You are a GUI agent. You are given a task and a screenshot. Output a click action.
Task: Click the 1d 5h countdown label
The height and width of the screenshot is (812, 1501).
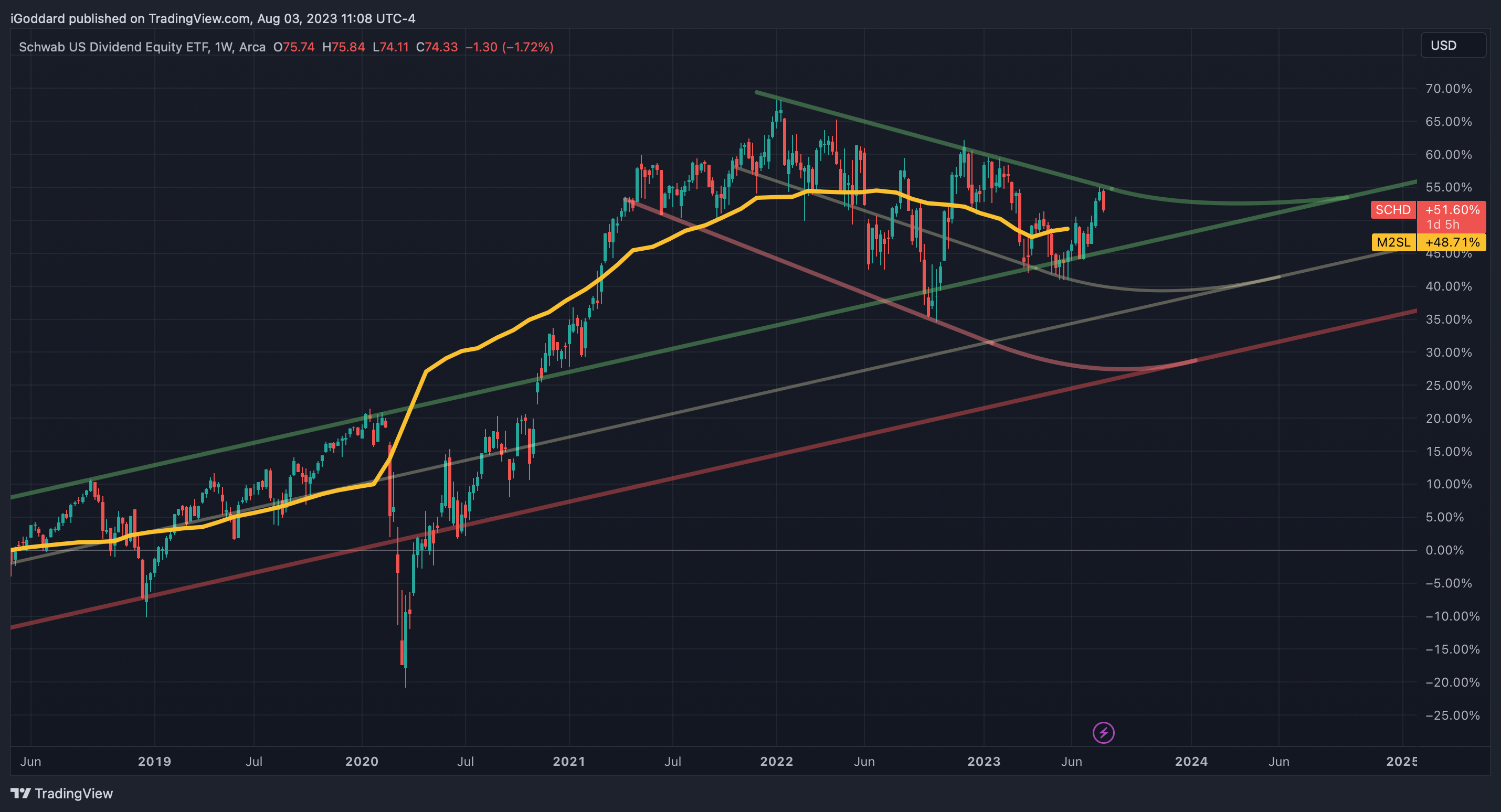coord(1443,225)
